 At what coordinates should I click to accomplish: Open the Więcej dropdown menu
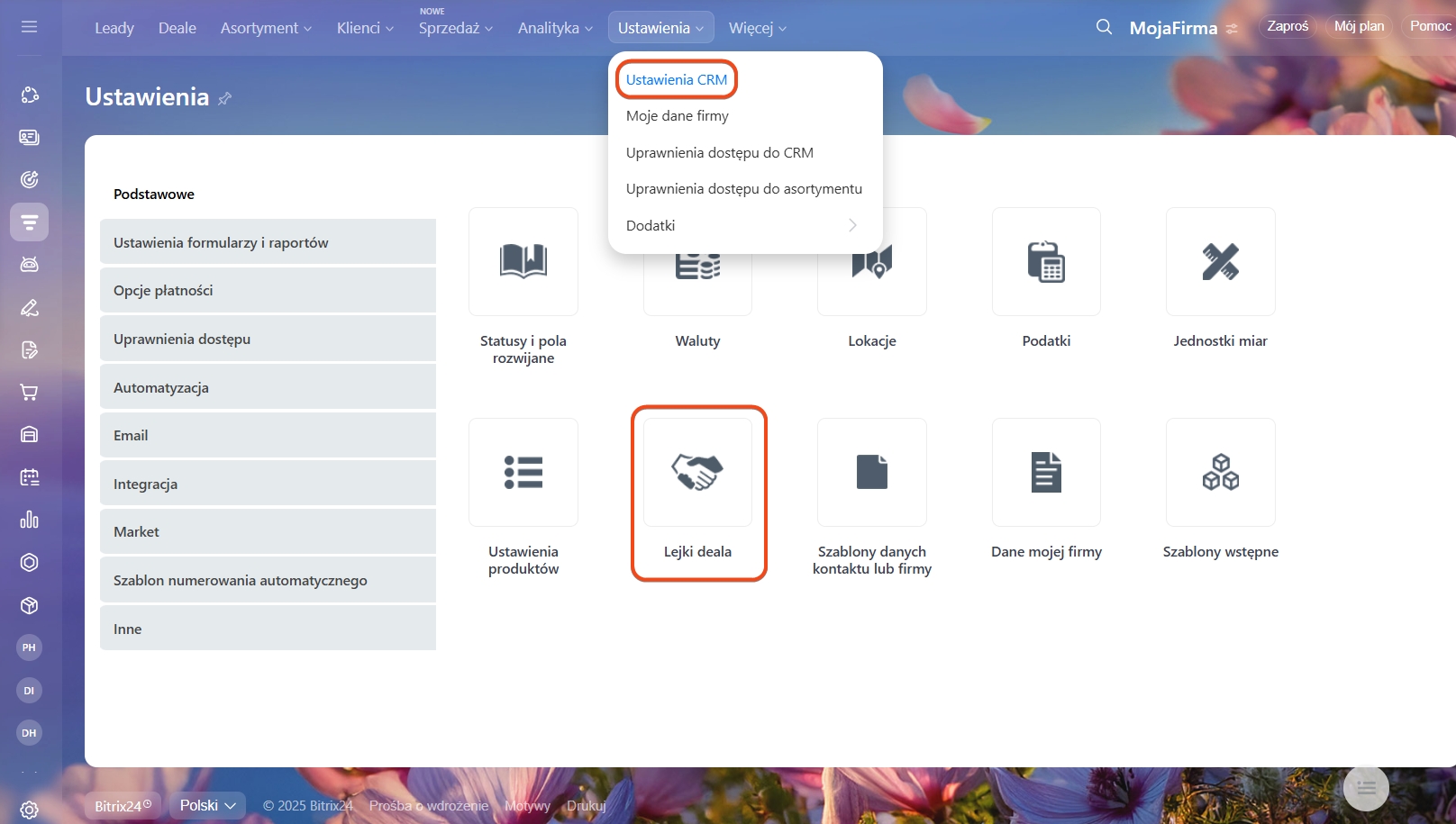[757, 28]
